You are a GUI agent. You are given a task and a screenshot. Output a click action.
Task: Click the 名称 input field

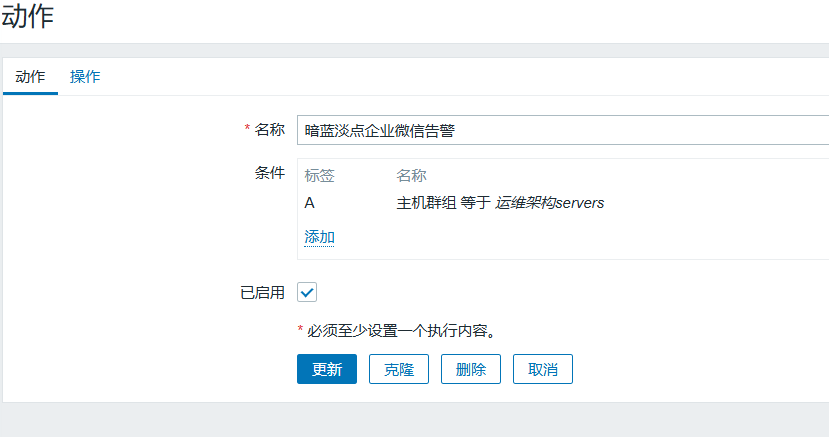(563, 130)
